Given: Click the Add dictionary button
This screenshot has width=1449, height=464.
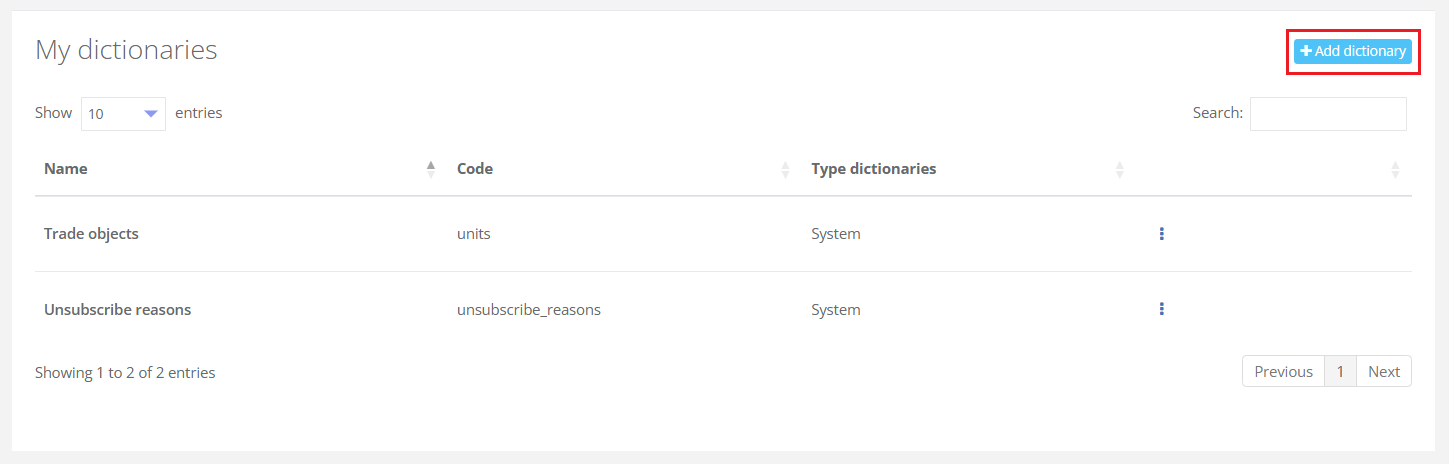Looking at the screenshot, I should coord(1352,51).
